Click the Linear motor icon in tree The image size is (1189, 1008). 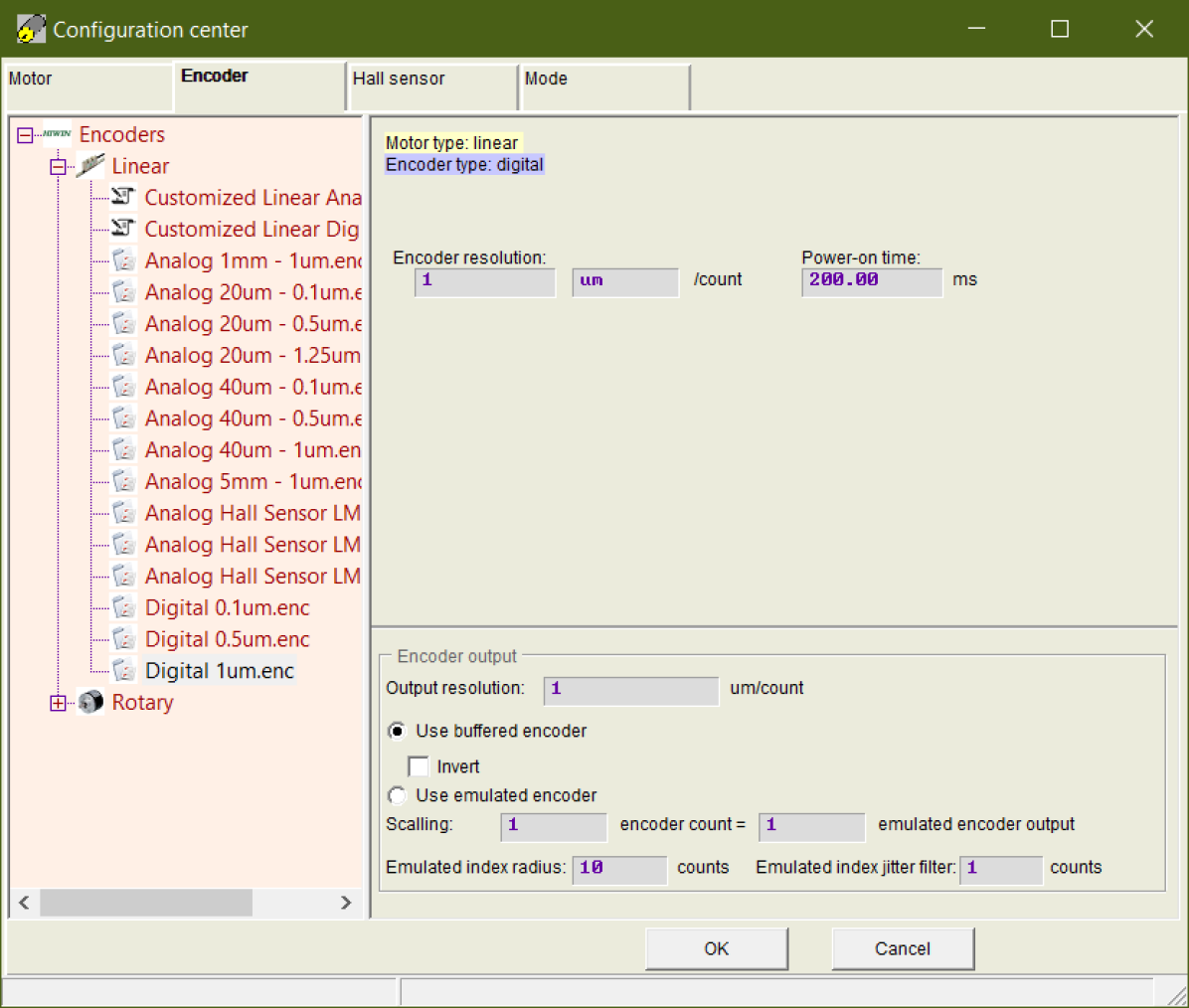coord(90,166)
